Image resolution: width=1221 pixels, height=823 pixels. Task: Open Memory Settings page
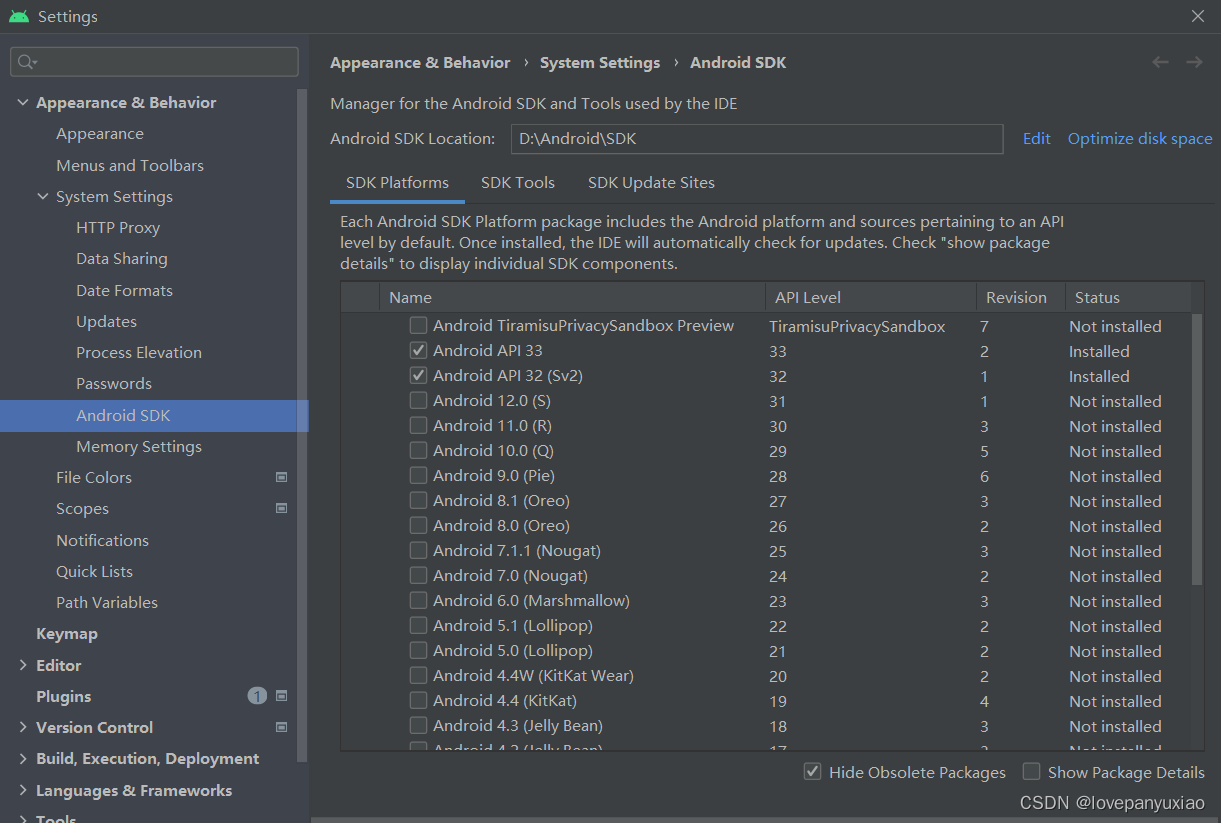pyautogui.click(x=139, y=447)
